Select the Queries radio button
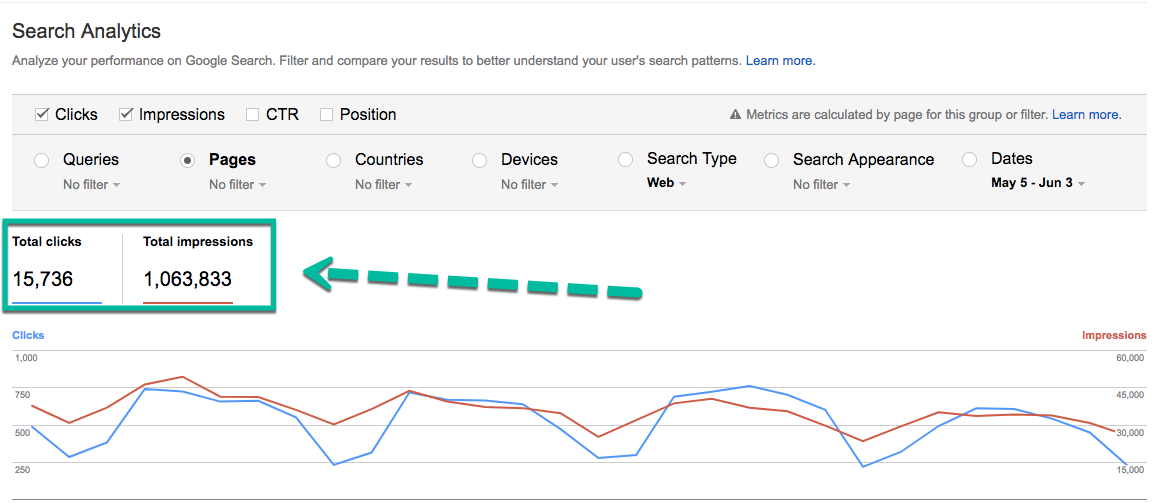This screenshot has width=1155, height=503. coord(42,160)
